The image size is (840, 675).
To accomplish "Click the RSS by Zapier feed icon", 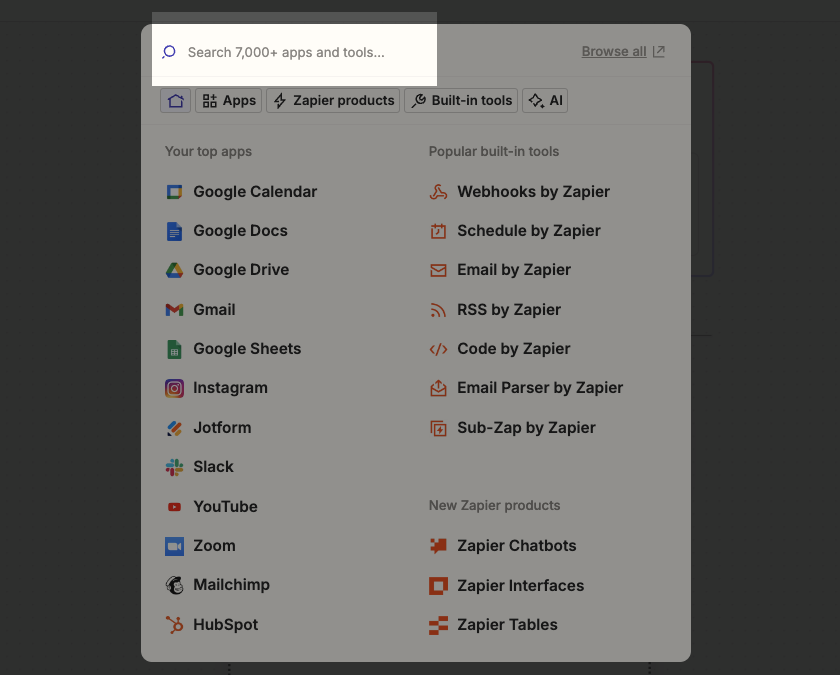I will pyautogui.click(x=438, y=310).
